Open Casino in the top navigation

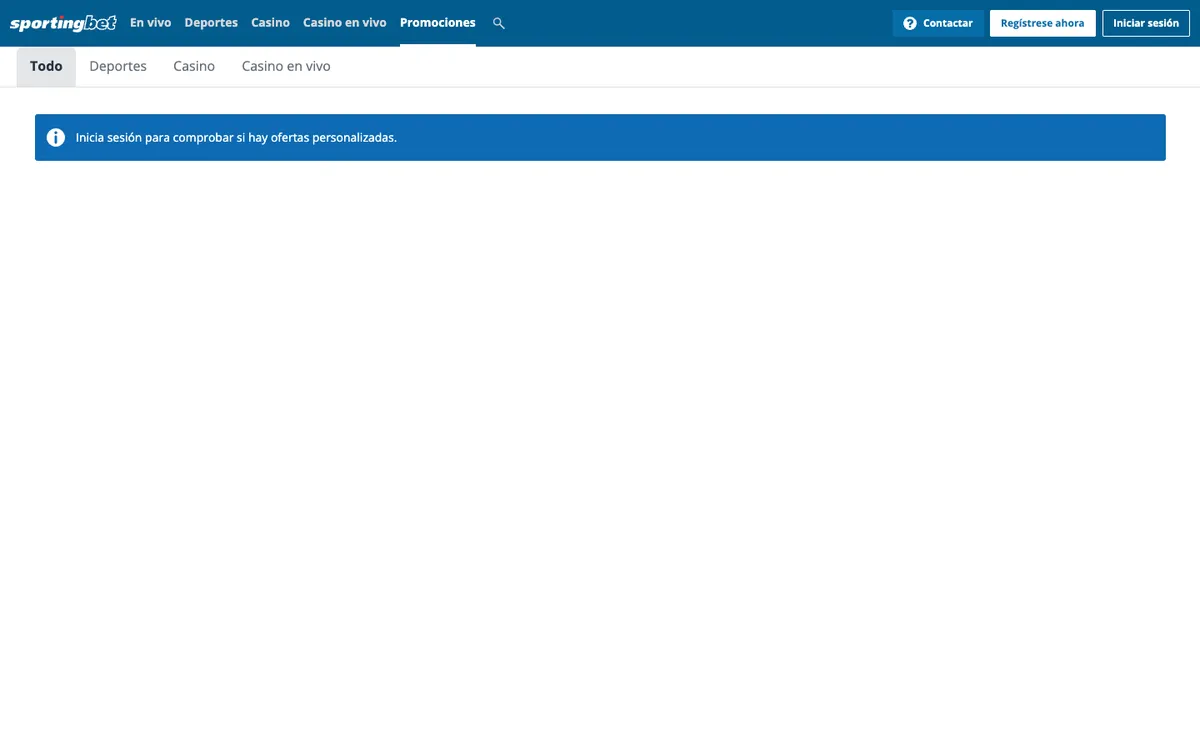point(270,23)
